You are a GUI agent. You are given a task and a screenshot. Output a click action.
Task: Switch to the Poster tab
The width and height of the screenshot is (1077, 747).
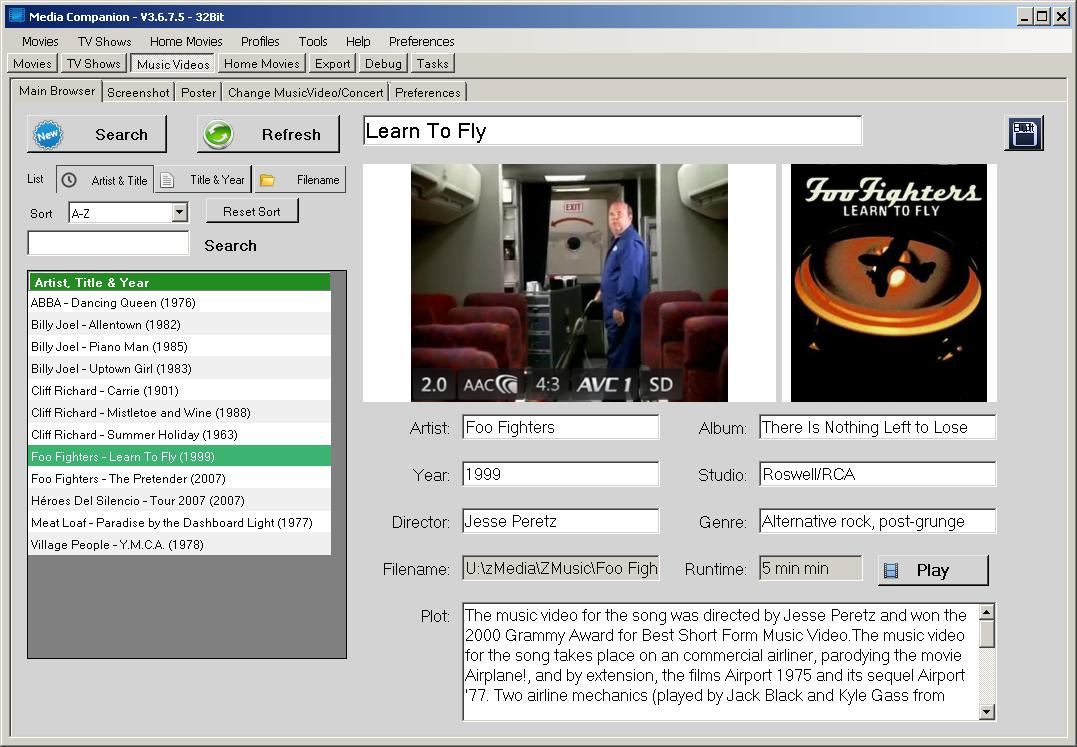click(x=198, y=92)
